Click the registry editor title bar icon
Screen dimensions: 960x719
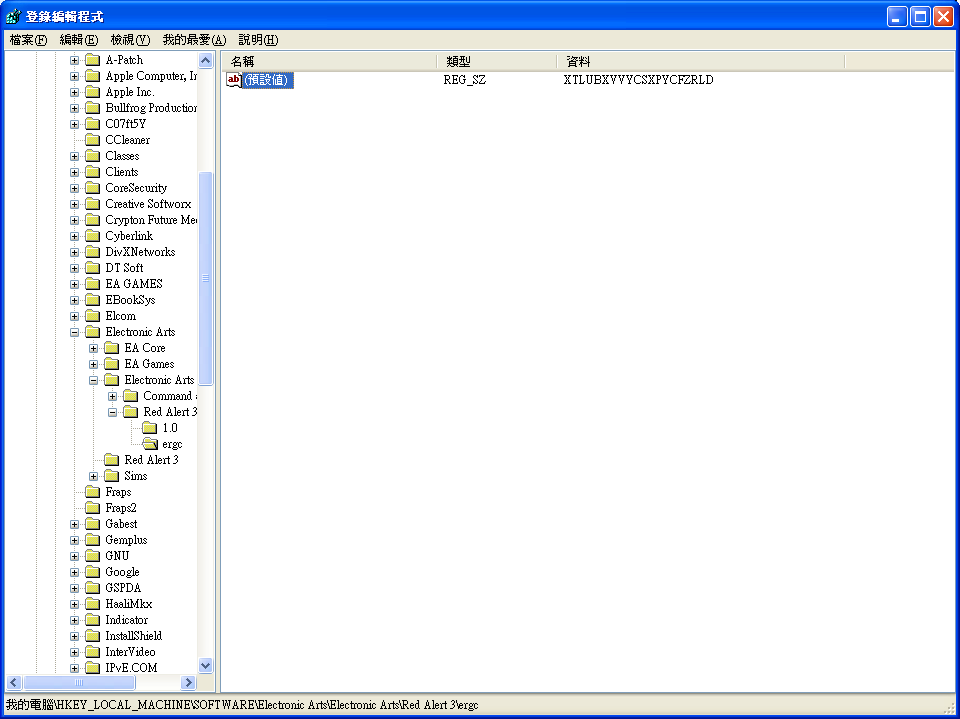pos(13,17)
